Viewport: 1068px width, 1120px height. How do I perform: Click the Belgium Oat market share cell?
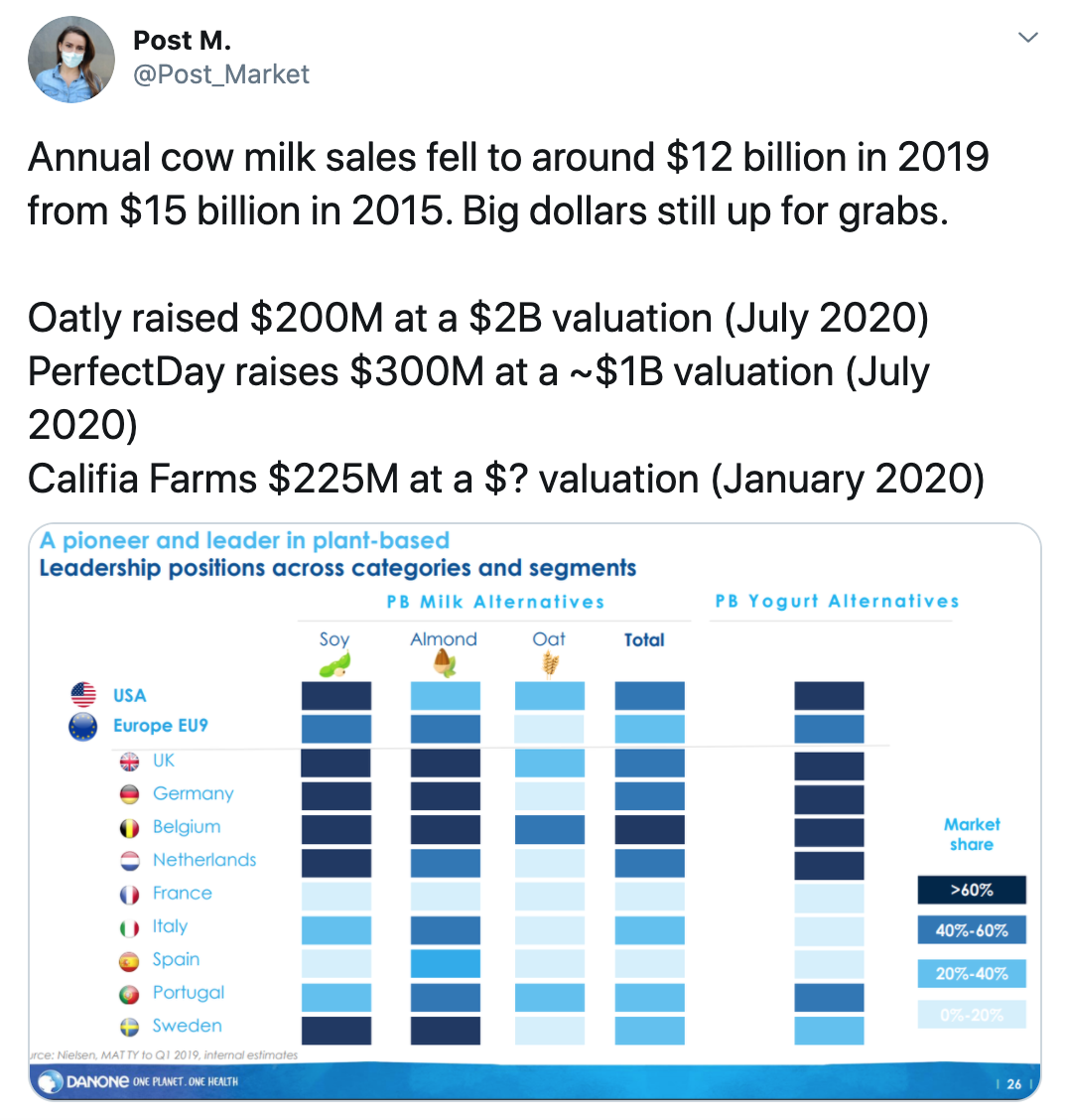(x=550, y=829)
